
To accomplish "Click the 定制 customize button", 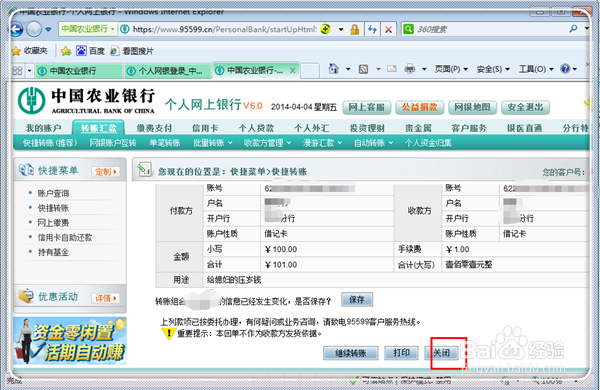I will [x=106, y=172].
